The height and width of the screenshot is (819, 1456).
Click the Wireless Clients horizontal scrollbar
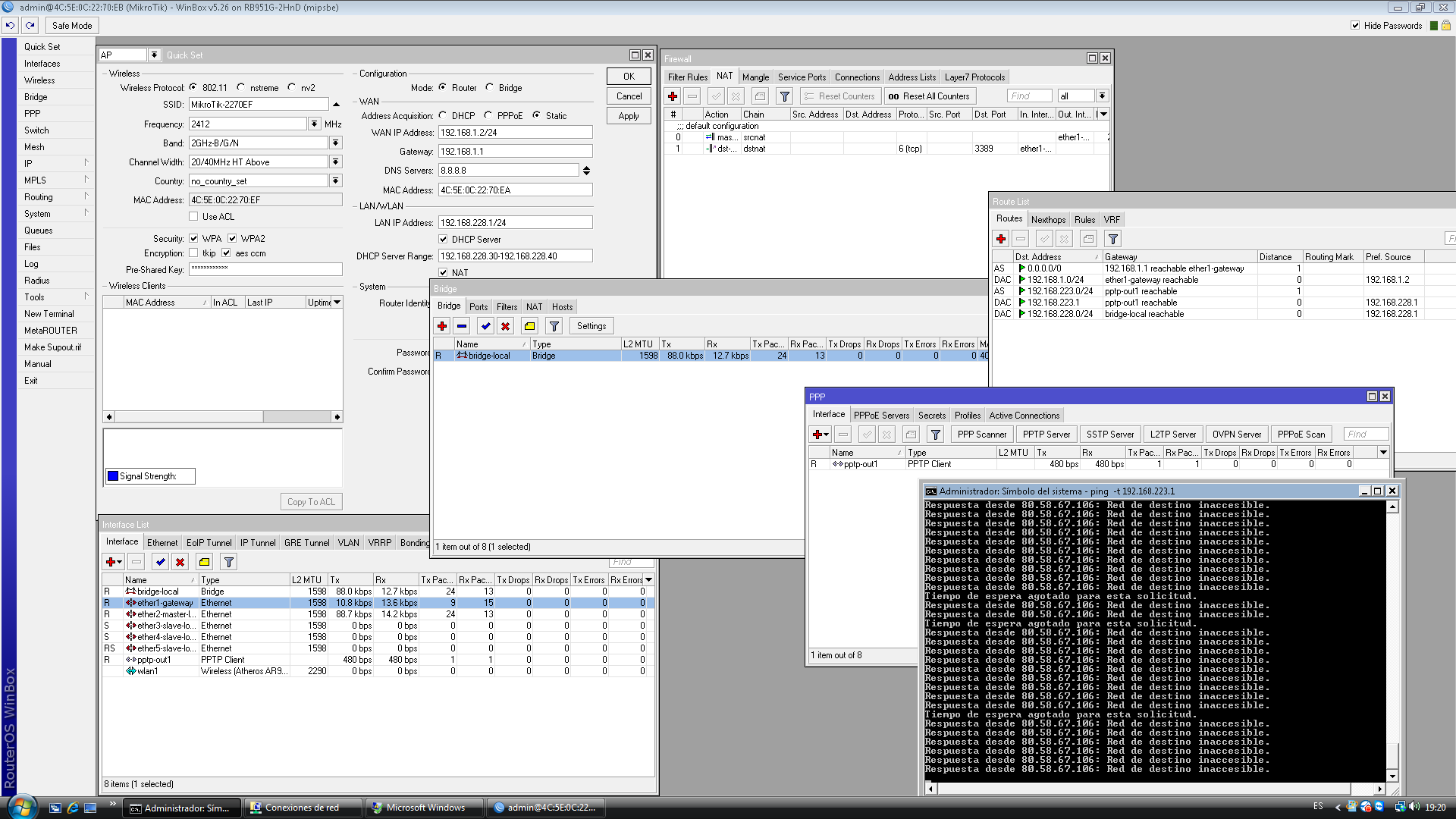pos(223,416)
